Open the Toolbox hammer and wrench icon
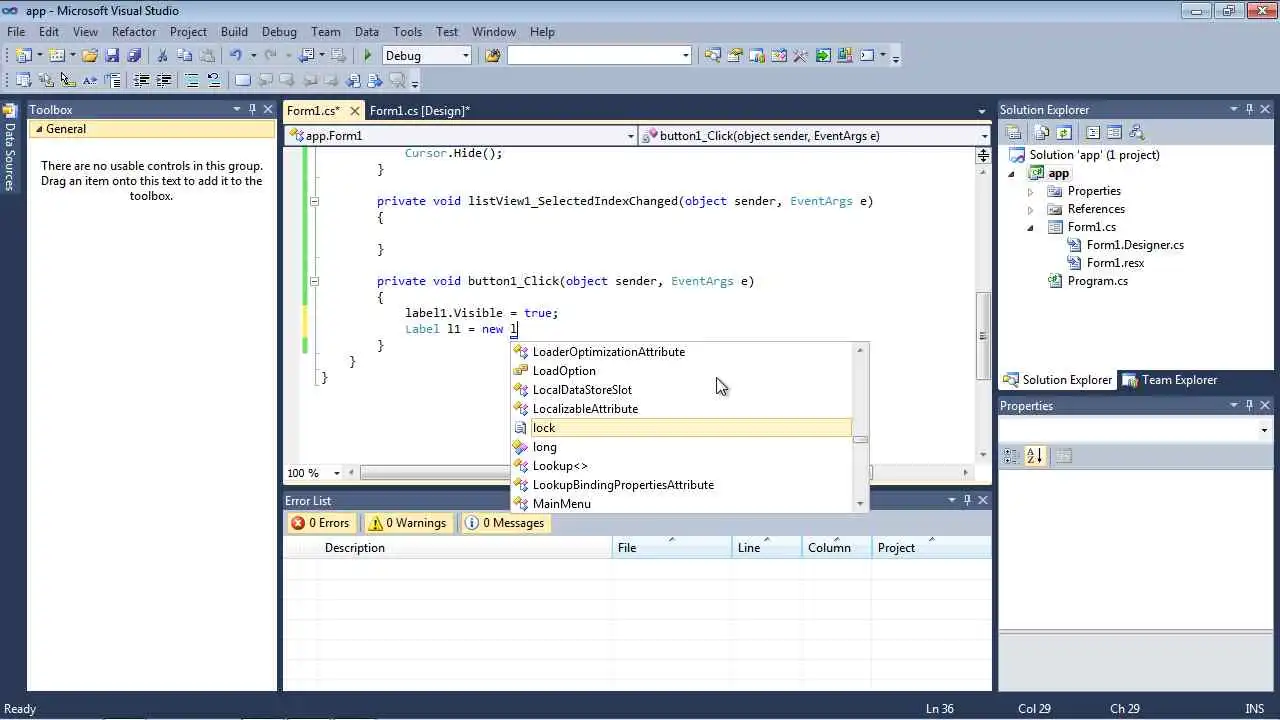The image size is (1280, 720). 800,56
